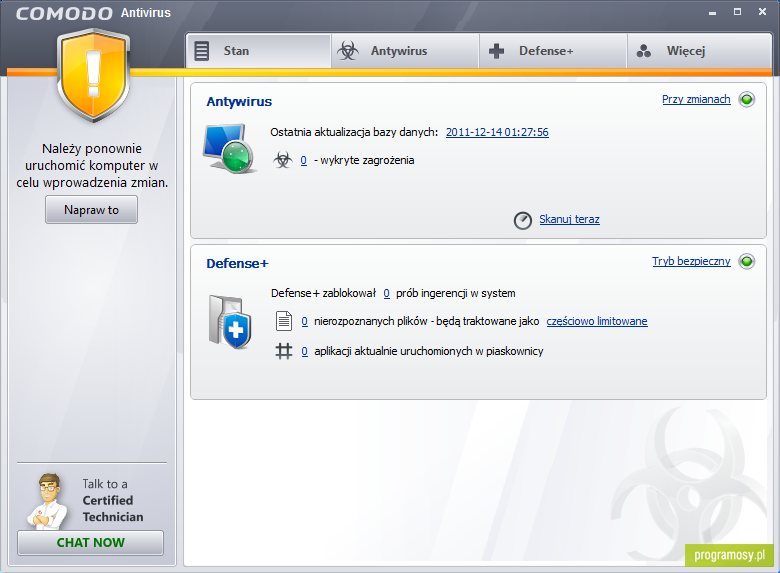The image size is (780, 573).
Task: Click the Antywirus section heading
Action: pyautogui.click(x=239, y=101)
